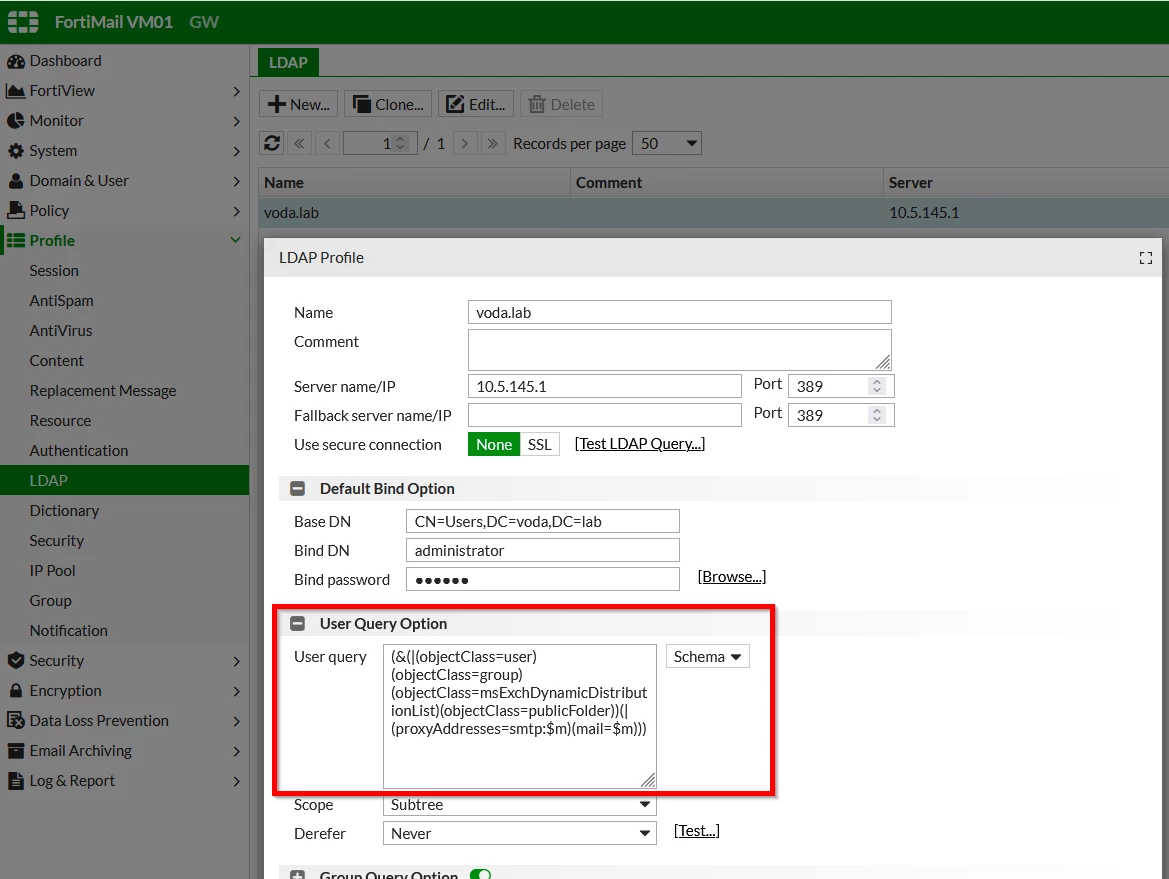Screen dimensions: 1169x879
Task: Collapse the User Query Option section
Action: tap(297, 624)
